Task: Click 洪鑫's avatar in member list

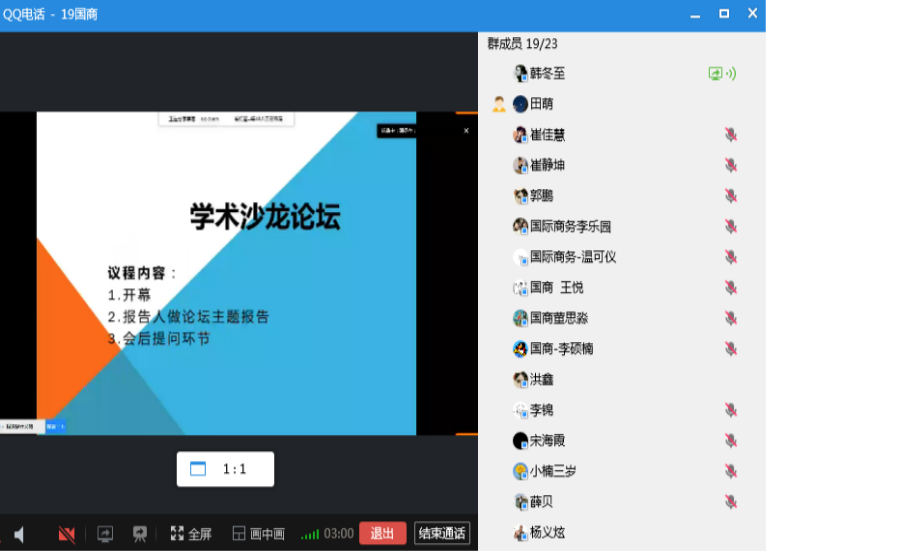Action: tap(520, 380)
